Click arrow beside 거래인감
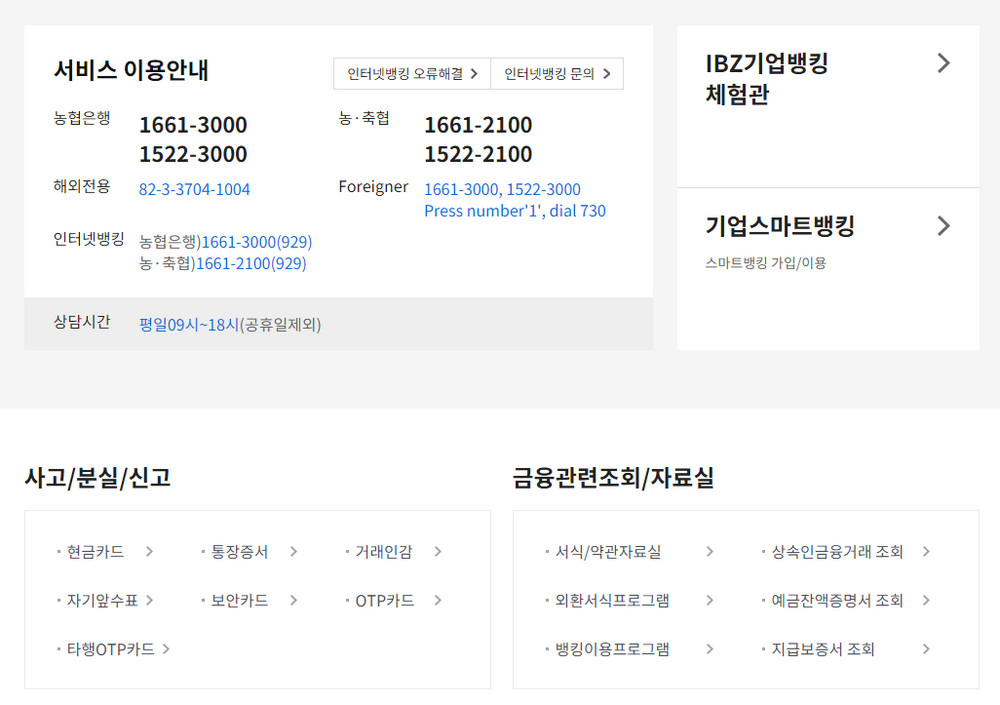This screenshot has width=1000, height=705. click(438, 552)
